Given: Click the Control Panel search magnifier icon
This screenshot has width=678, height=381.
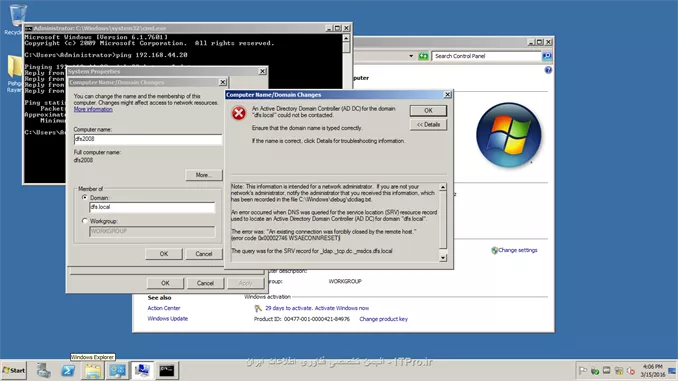Looking at the screenshot, I should click(x=547, y=56).
